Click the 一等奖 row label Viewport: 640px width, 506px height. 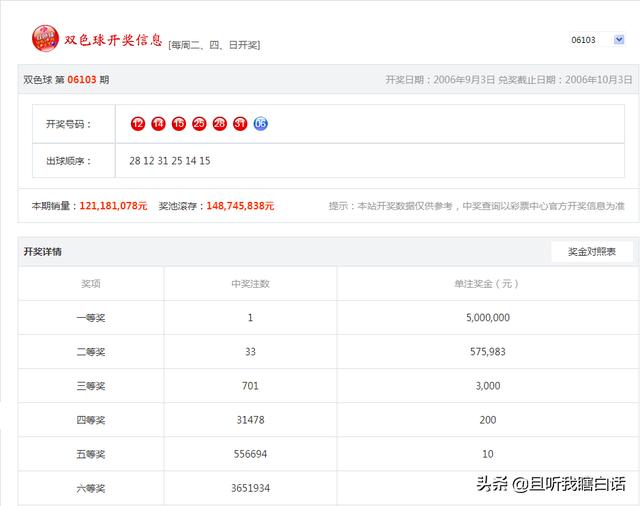tap(91, 318)
